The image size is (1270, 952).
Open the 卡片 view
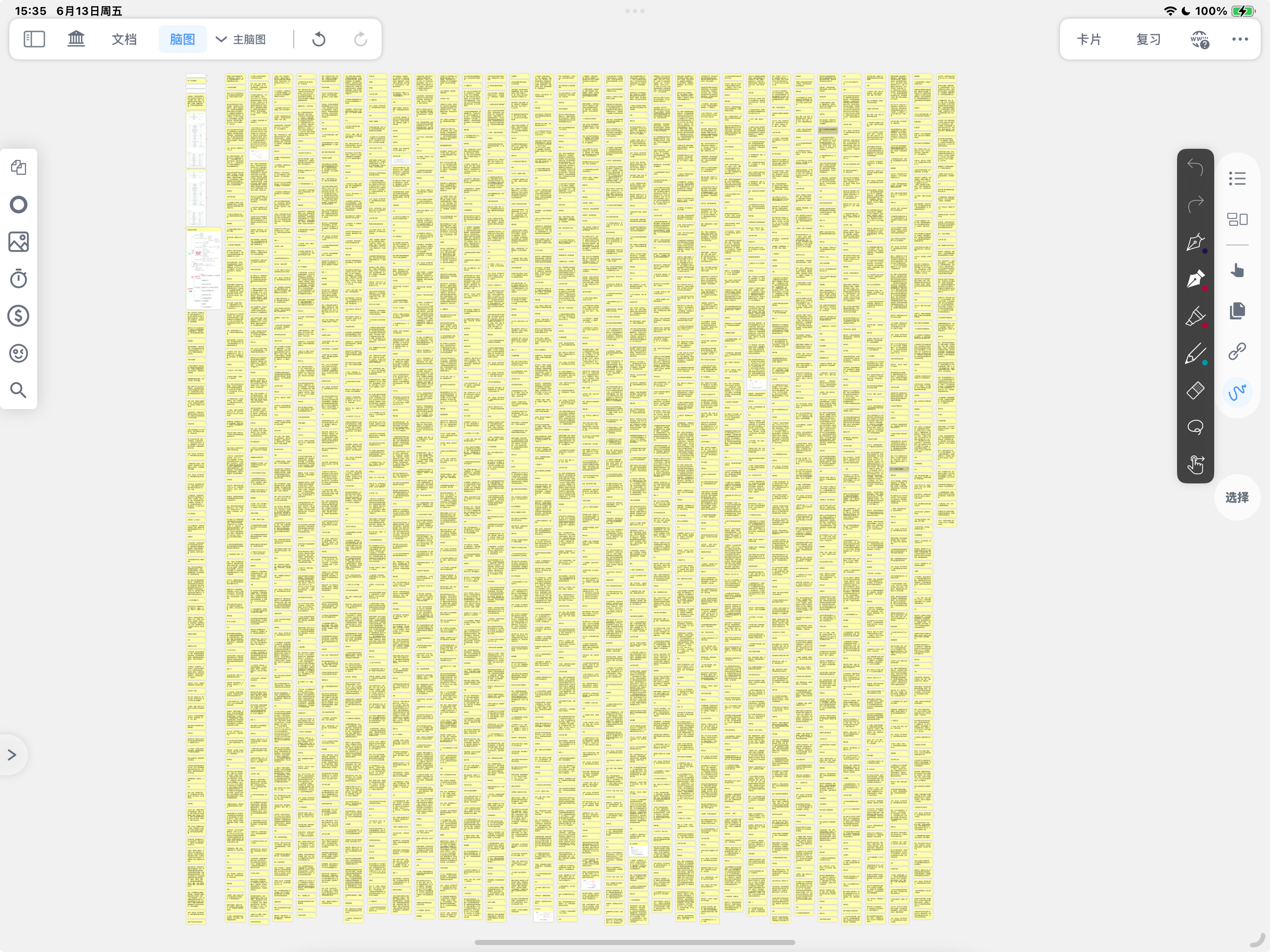1089,39
